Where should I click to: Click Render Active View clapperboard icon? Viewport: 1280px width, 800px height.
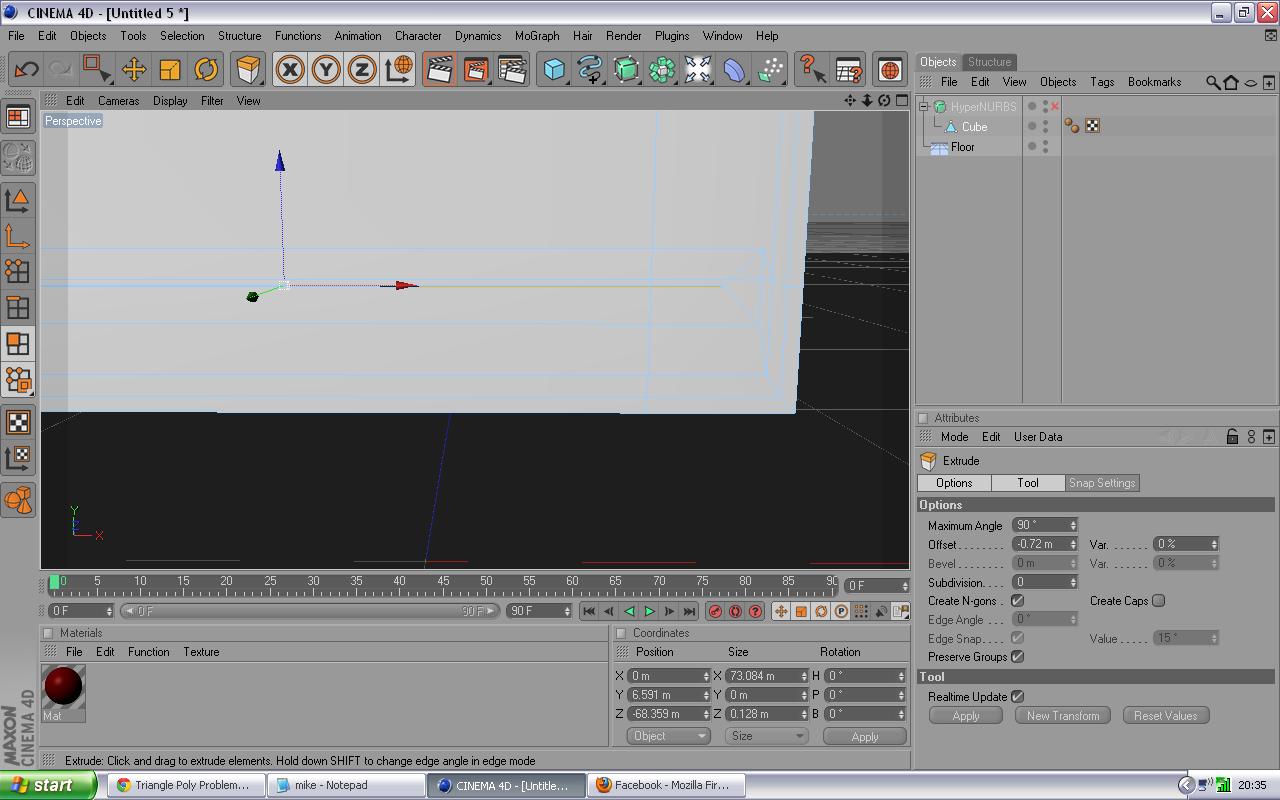coord(439,69)
